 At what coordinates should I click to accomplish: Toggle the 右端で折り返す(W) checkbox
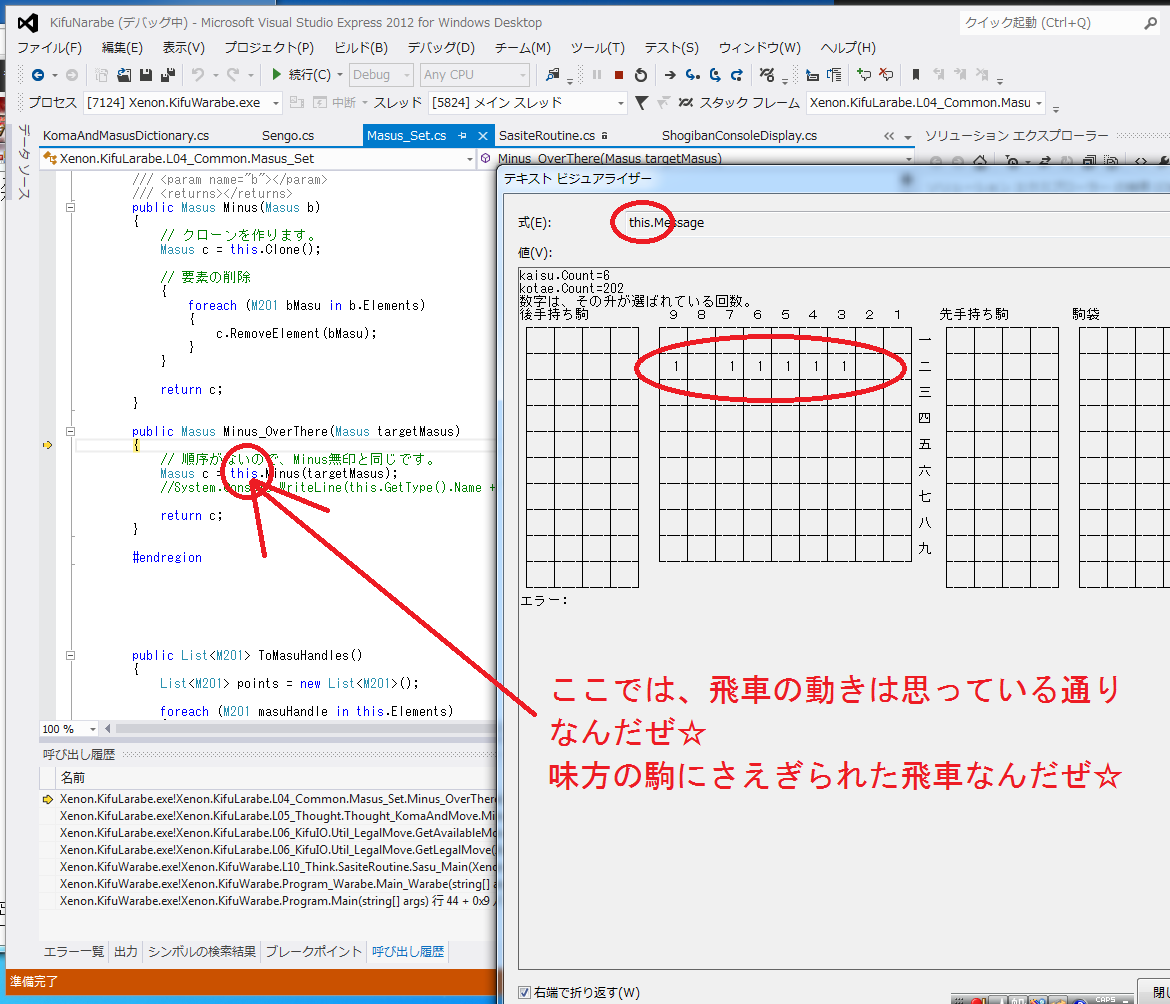(x=525, y=992)
